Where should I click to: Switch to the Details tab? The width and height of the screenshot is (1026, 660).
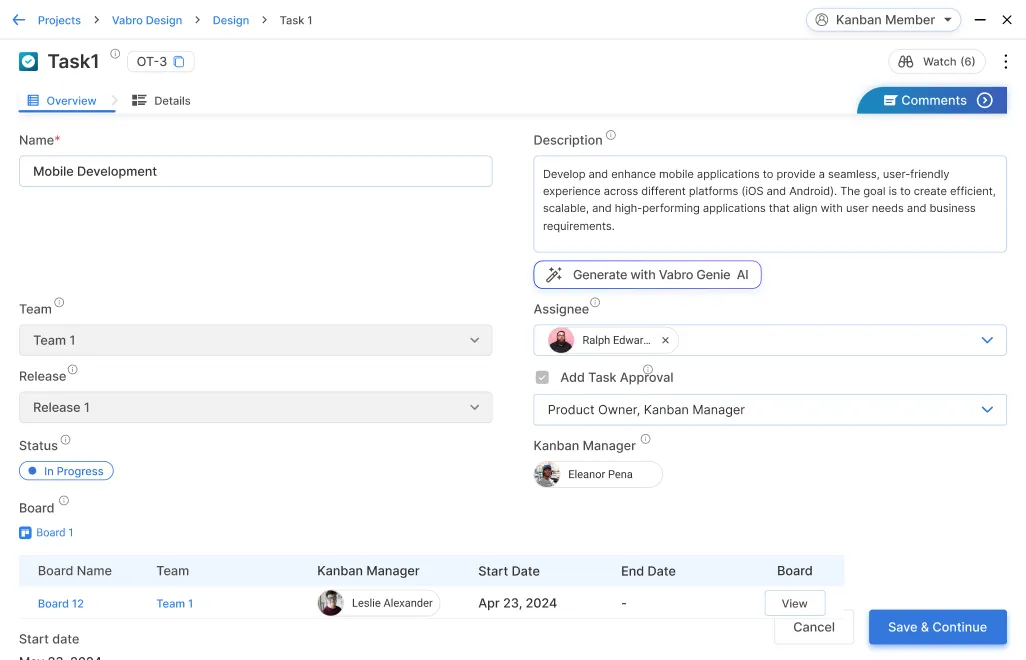tap(161, 101)
